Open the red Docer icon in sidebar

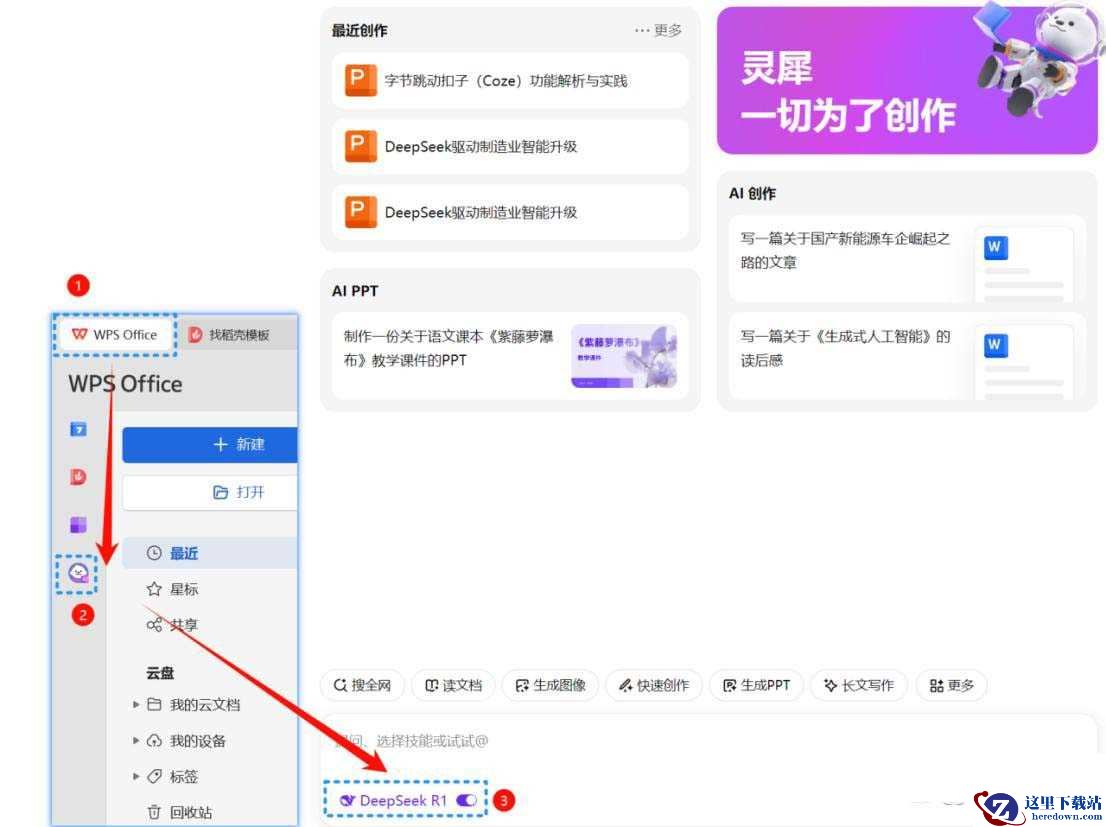[x=78, y=477]
